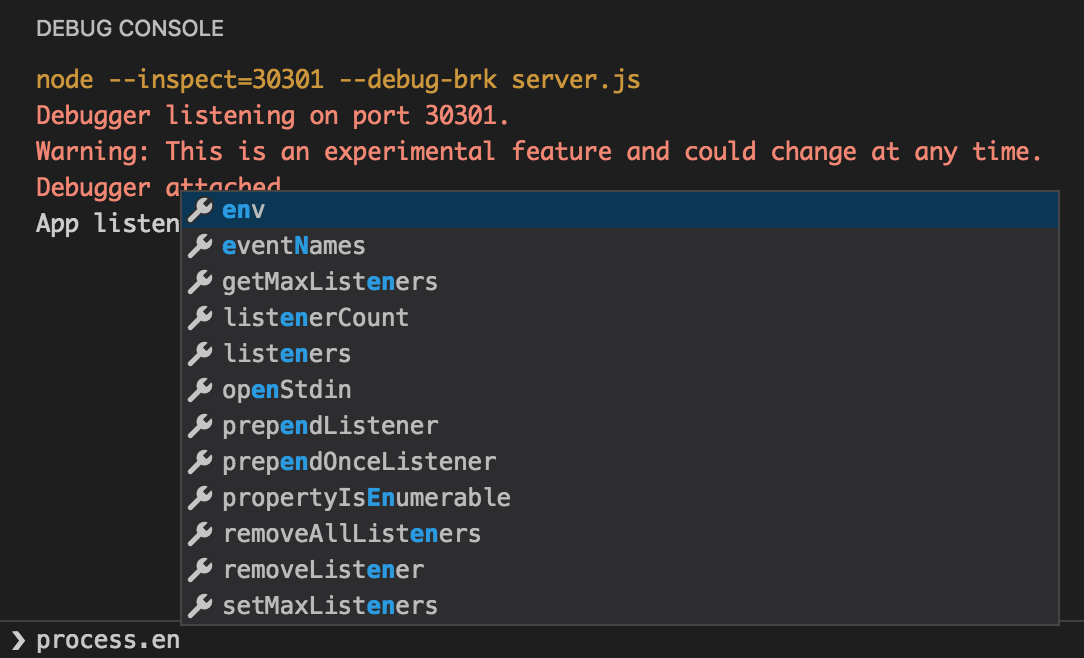Choose the openStdin completion item
This screenshot has width=1084, height=658.
(x=287, y=390)
